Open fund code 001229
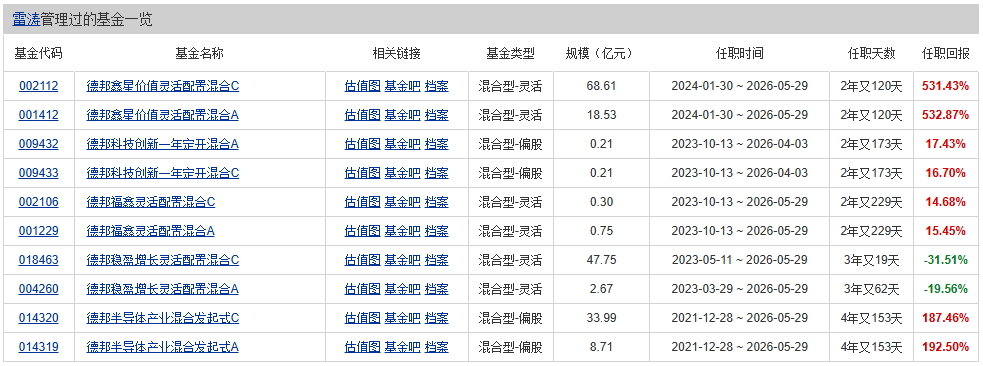Screen dimensions: 983x366 click(x=38, y=231)
